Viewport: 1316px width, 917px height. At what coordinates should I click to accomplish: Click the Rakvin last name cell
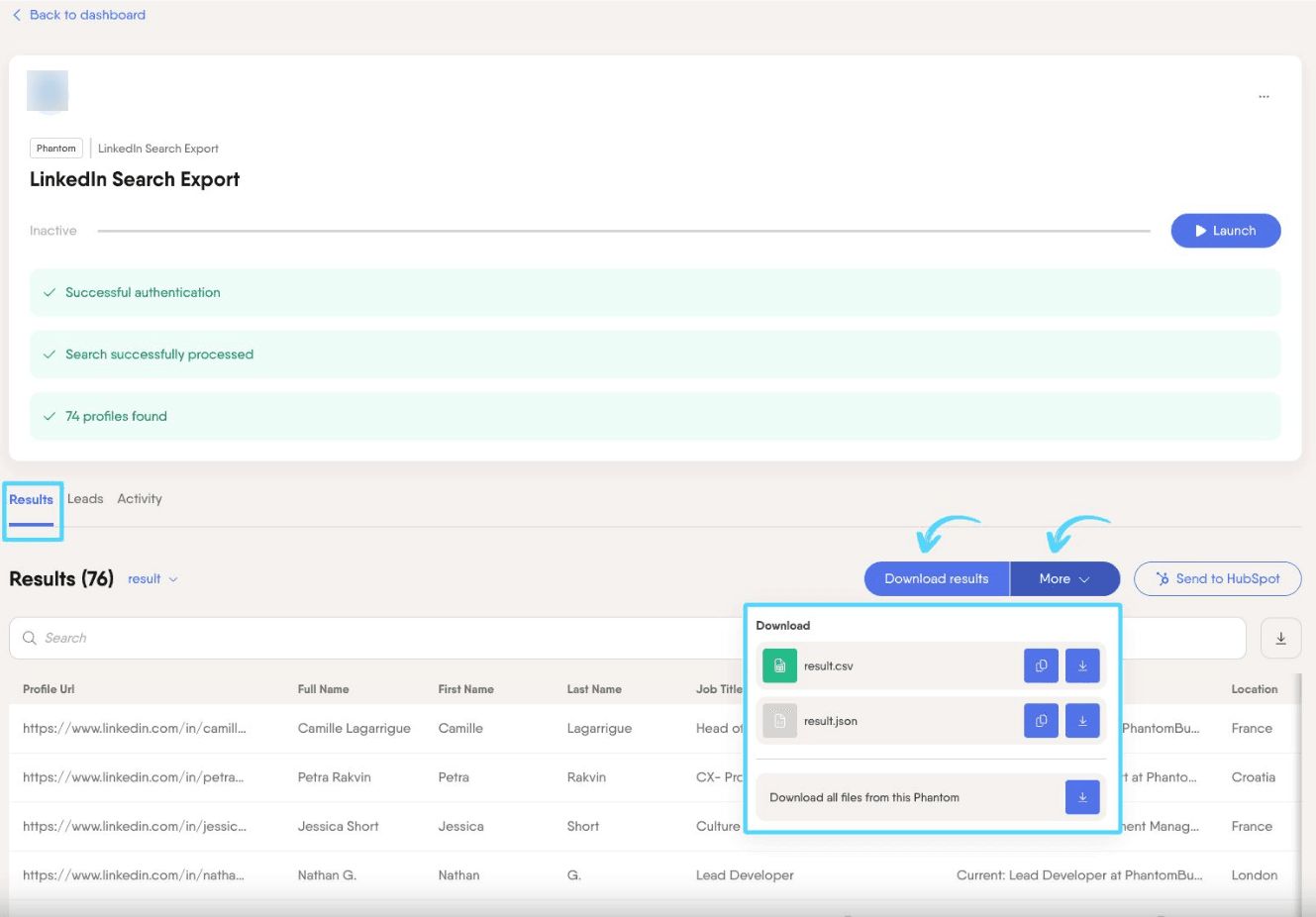586,777
